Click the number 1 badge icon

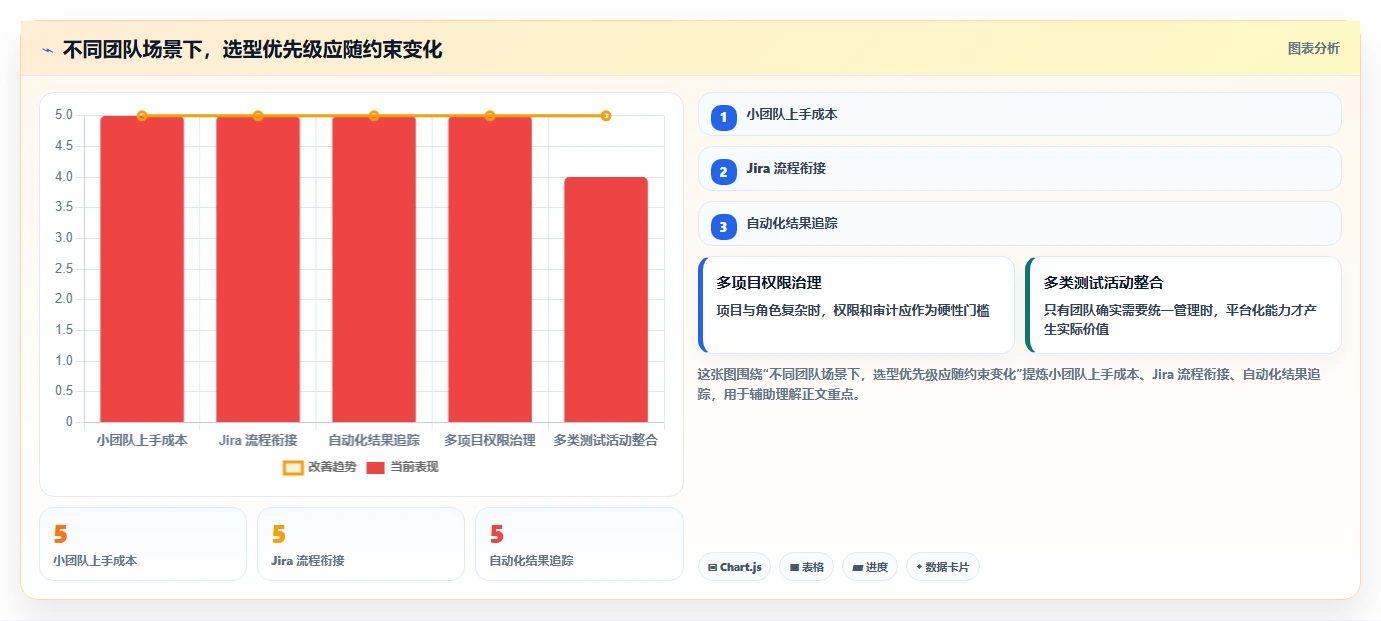pyautogui.click(x=724, y=117)
